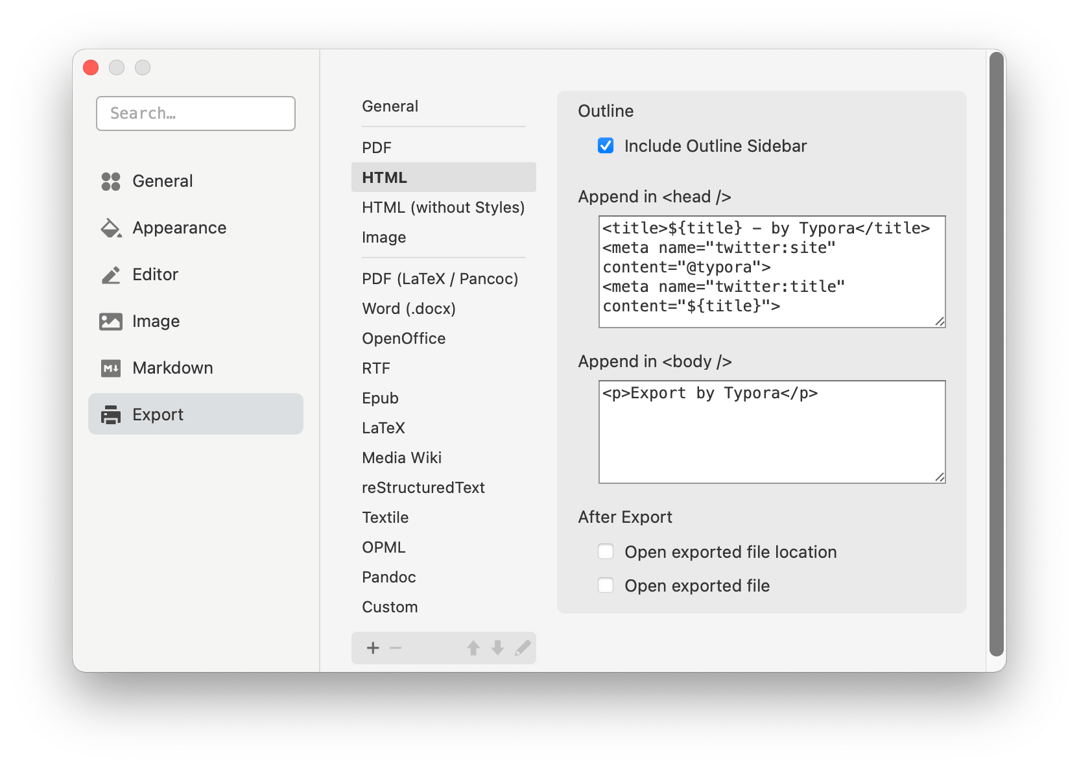
Task: Edit export entry with the pencil icon
Action: [x=523, y=648]
